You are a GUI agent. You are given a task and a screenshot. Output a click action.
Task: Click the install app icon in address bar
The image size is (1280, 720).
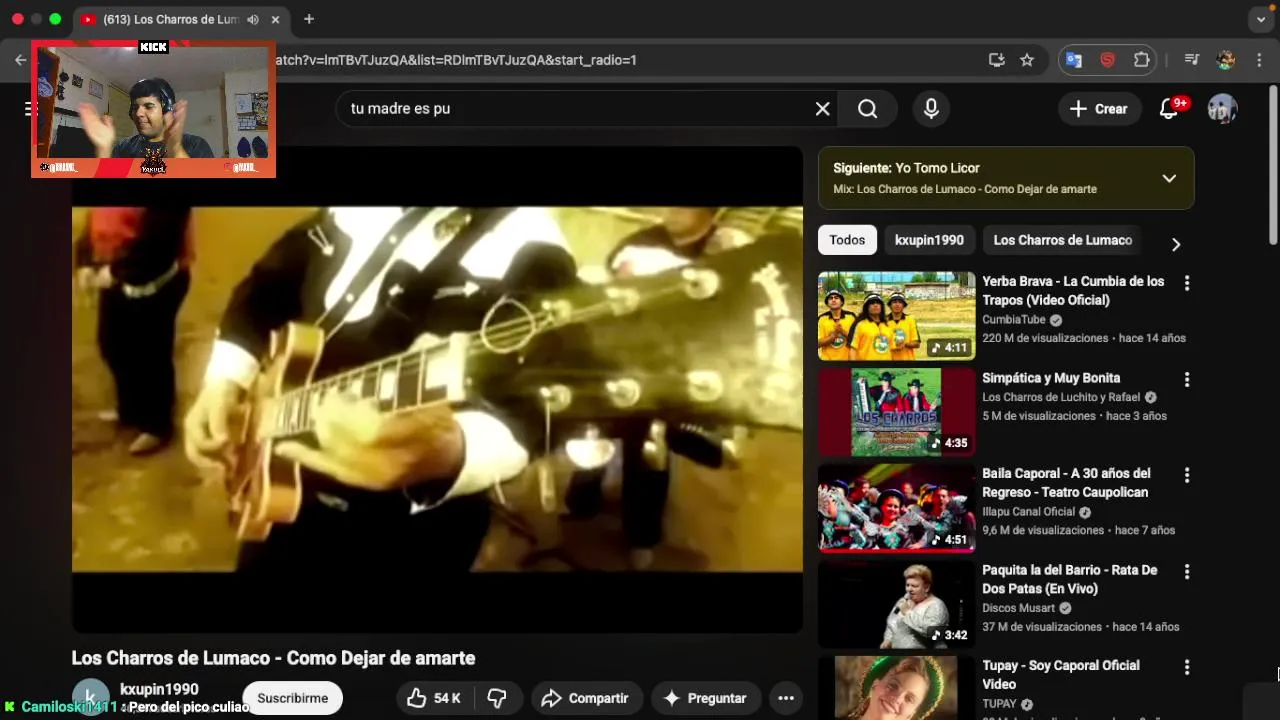tap(996, 60)
